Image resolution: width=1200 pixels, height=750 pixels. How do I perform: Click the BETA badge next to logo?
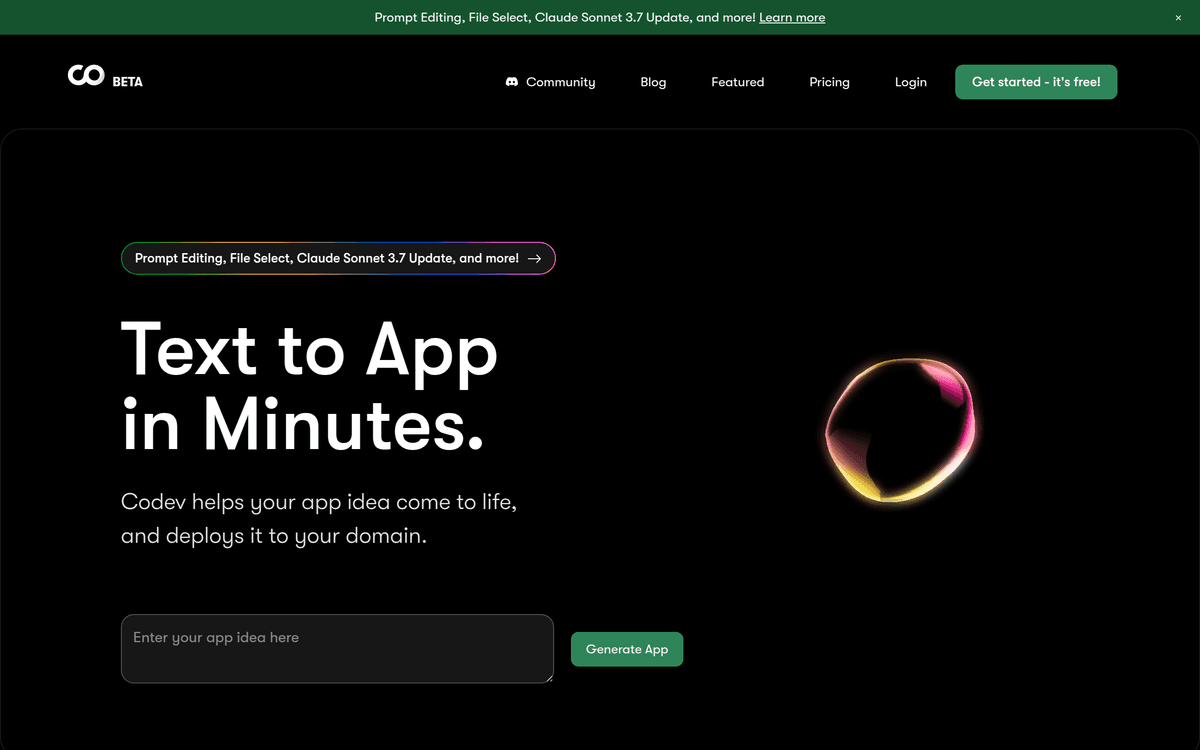point(128,82)
